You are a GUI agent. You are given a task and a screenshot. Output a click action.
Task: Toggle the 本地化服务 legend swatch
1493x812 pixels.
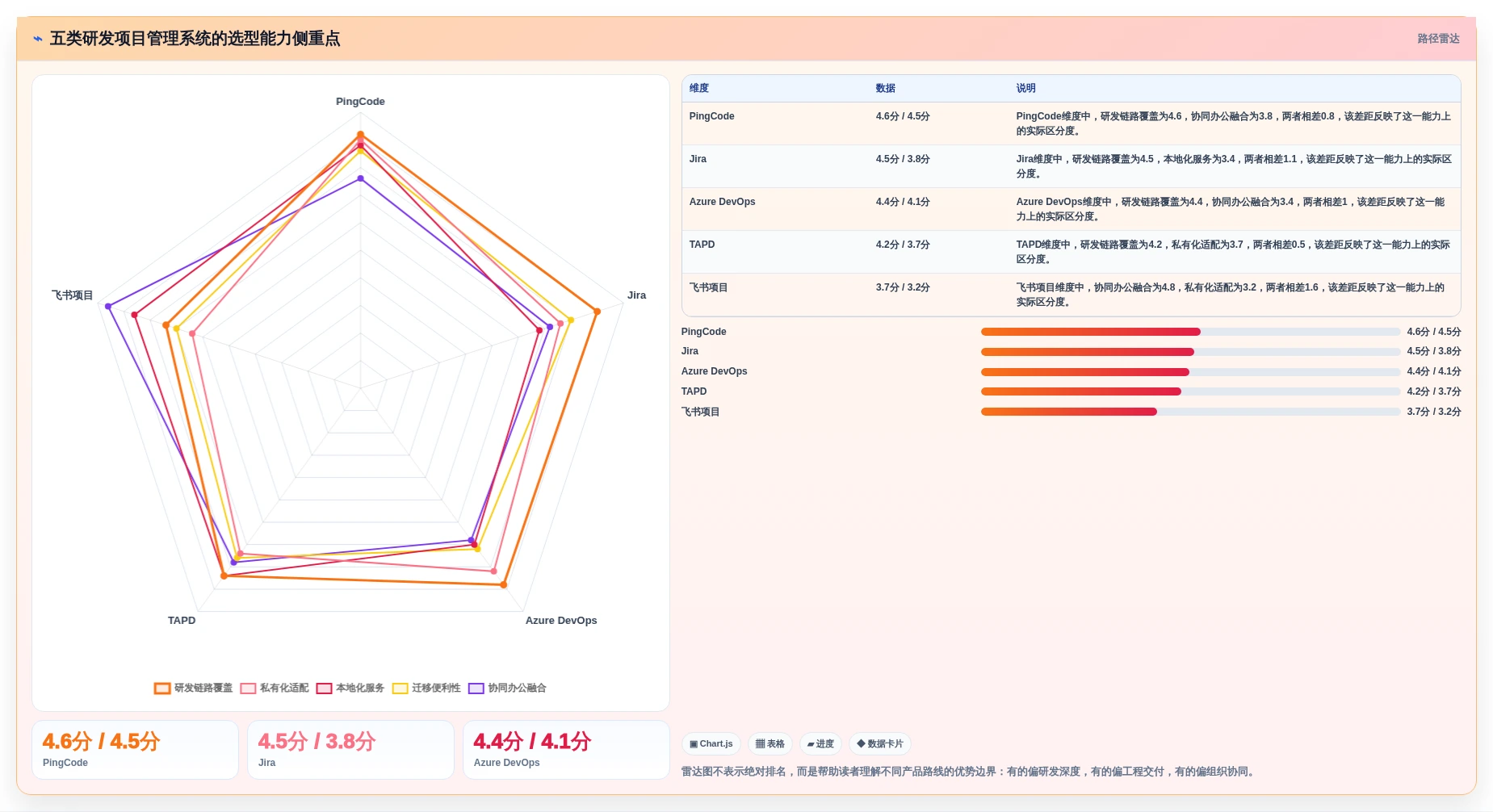coord(324,689)
